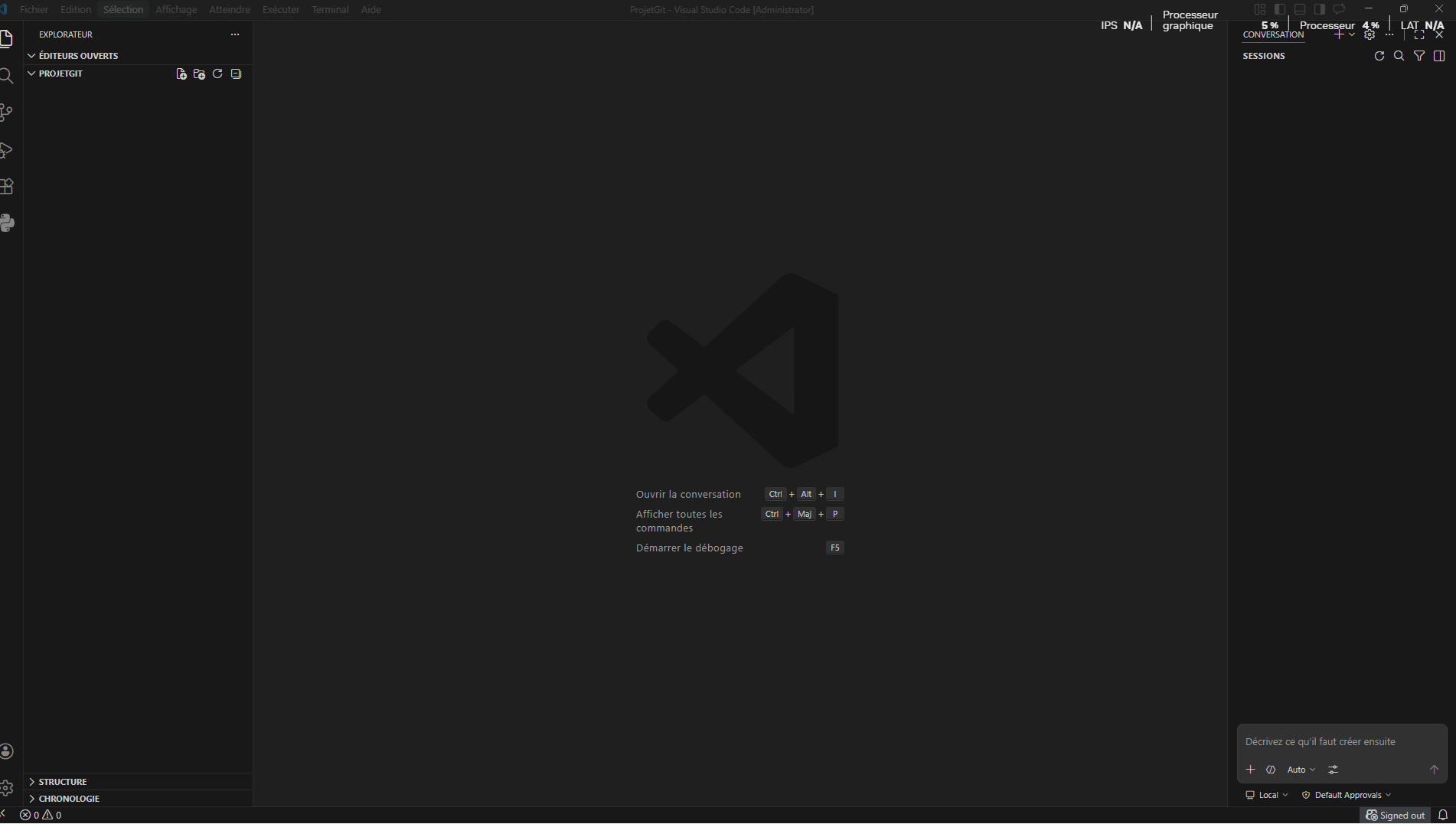Viewport: 1456px width, 824px height.
Task: Create a new file in PROJETGIT
Action: (181, 74)
